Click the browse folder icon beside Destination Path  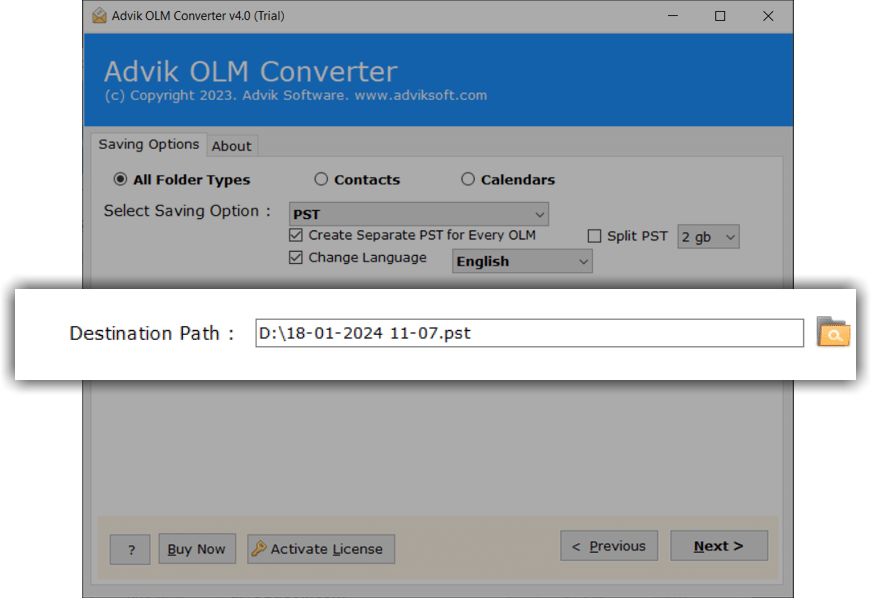coord(833,332)
